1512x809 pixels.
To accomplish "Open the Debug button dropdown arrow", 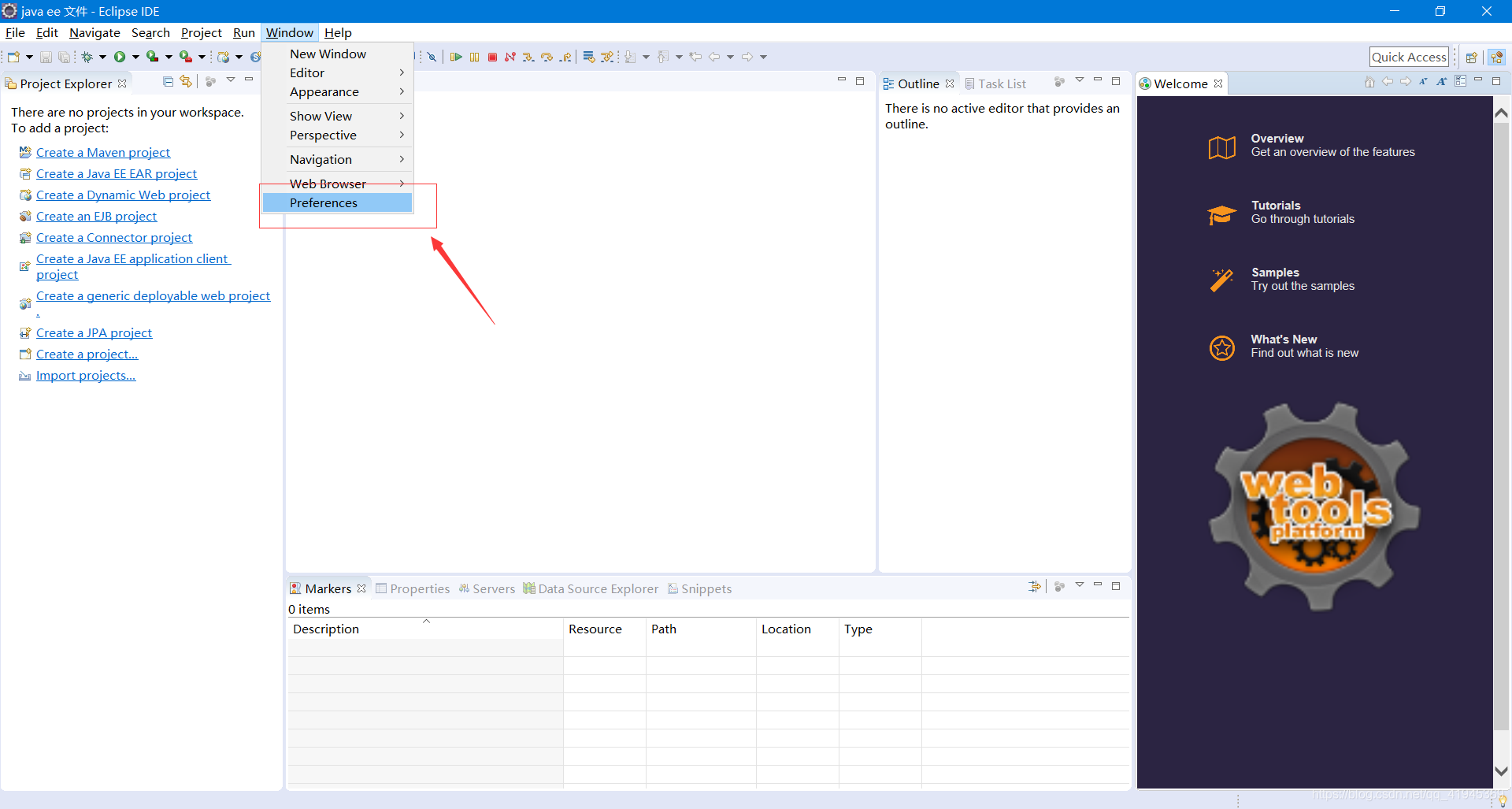I will pyautogui.click(x=102, y=57).
